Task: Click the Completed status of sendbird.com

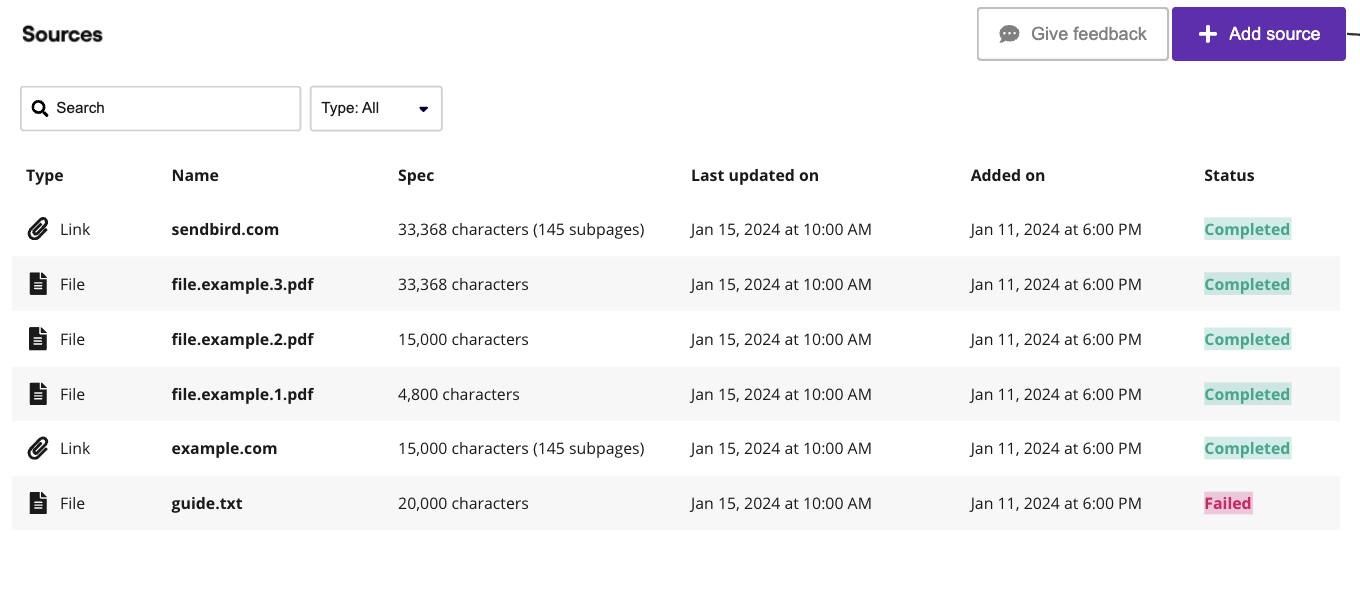Action: pos(1247,229)
